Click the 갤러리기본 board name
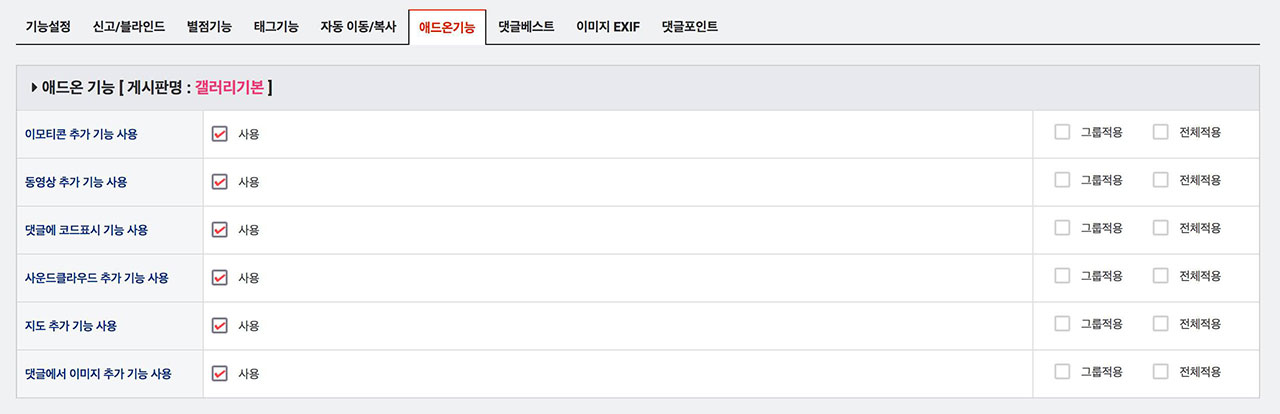Viewport: 1280px width, 414px height. (229, 88)
